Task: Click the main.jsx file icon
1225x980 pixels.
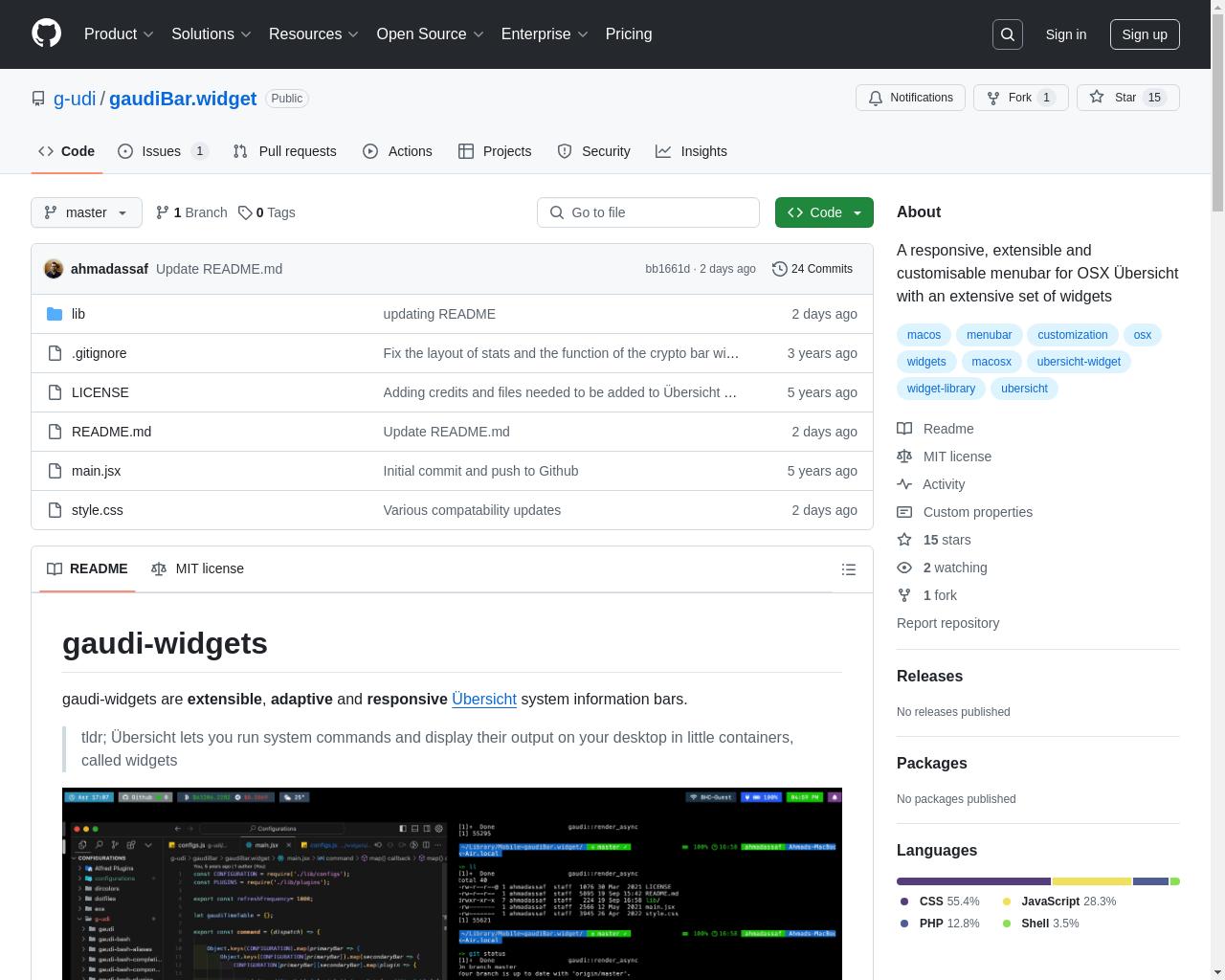Action: (55, 471)
